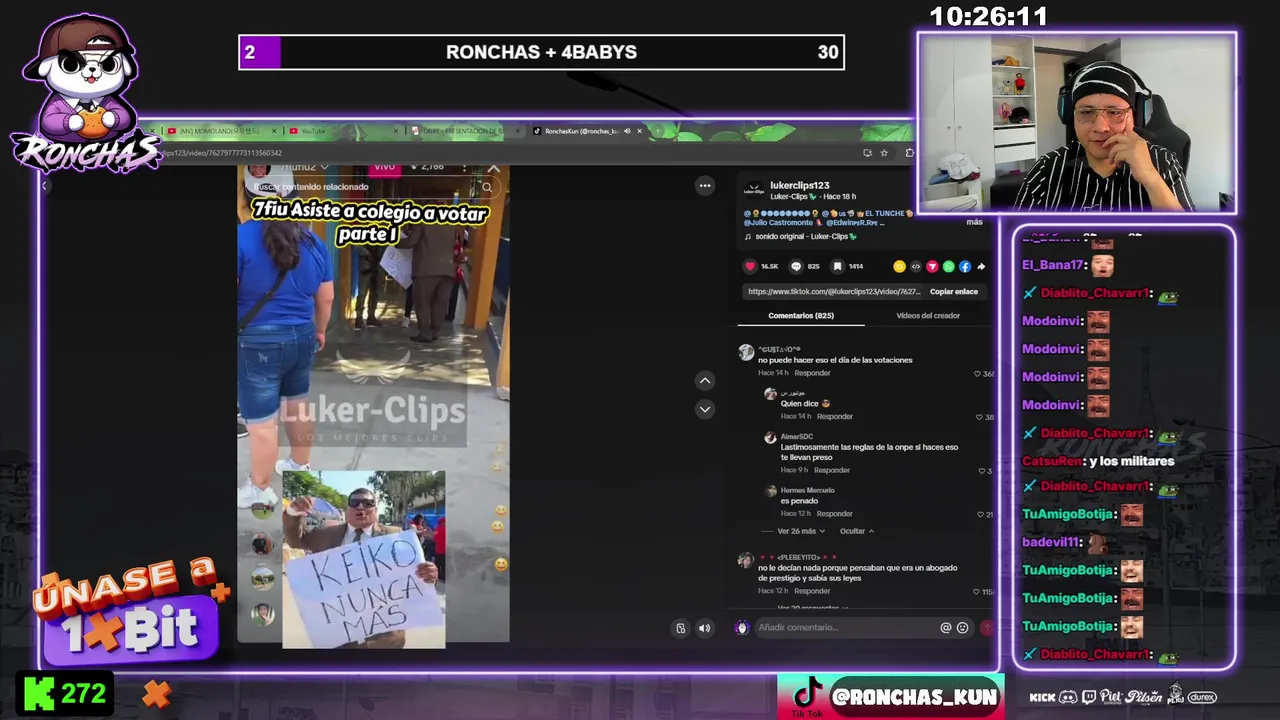Go to next video with down arrow
The height and width of the screenshot is (720, 1280).
pyautogui.click(x=705, y=408)
